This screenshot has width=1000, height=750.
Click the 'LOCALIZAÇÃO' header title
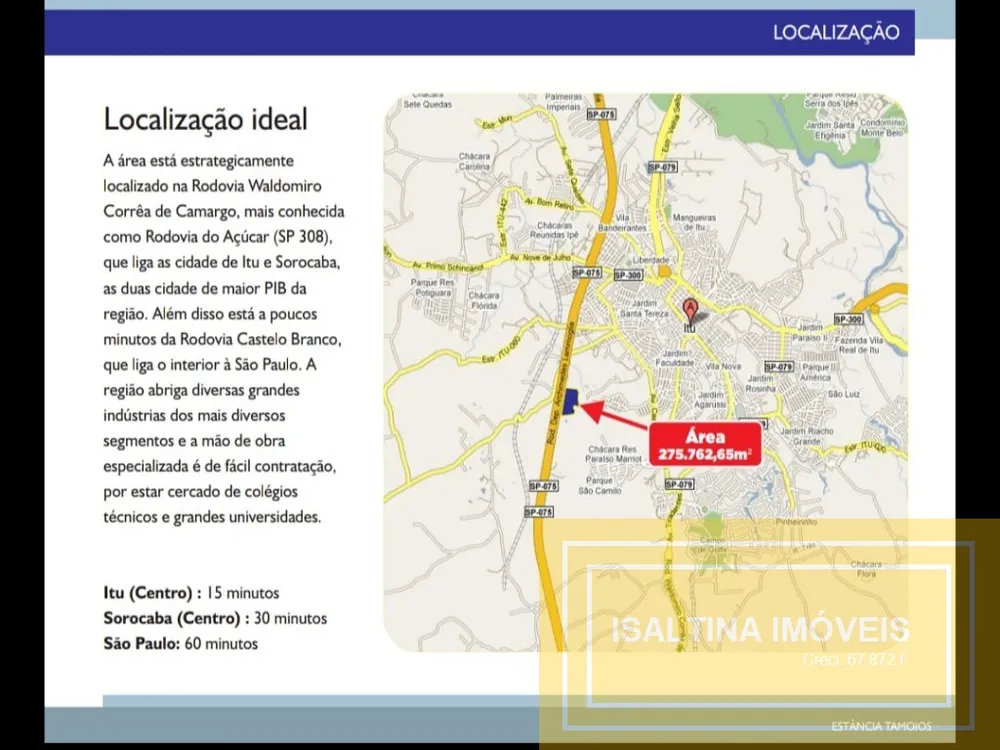point(836,32)
